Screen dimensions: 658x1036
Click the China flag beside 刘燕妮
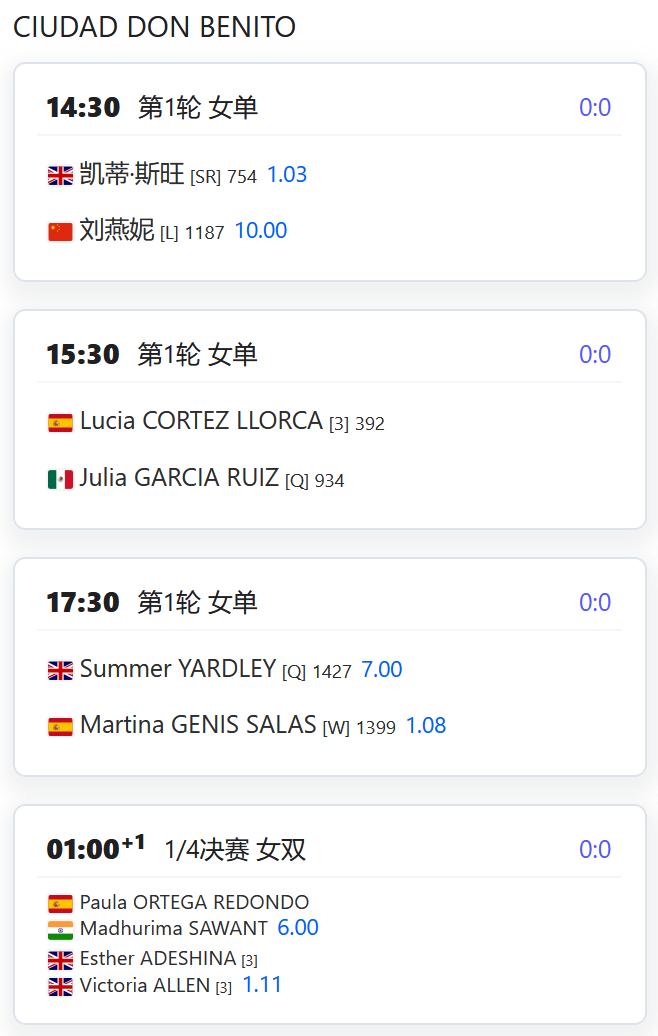point(60,232)
